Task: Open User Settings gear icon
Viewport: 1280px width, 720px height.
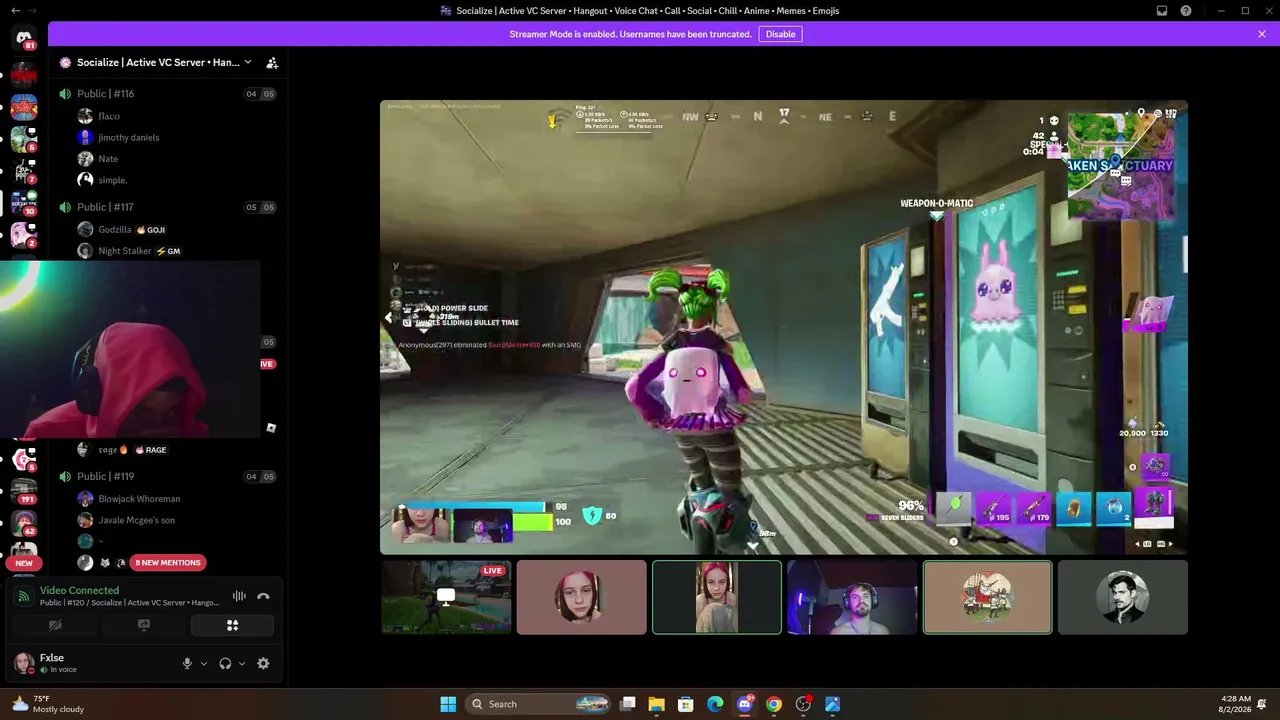Action: tap(263, 663)
